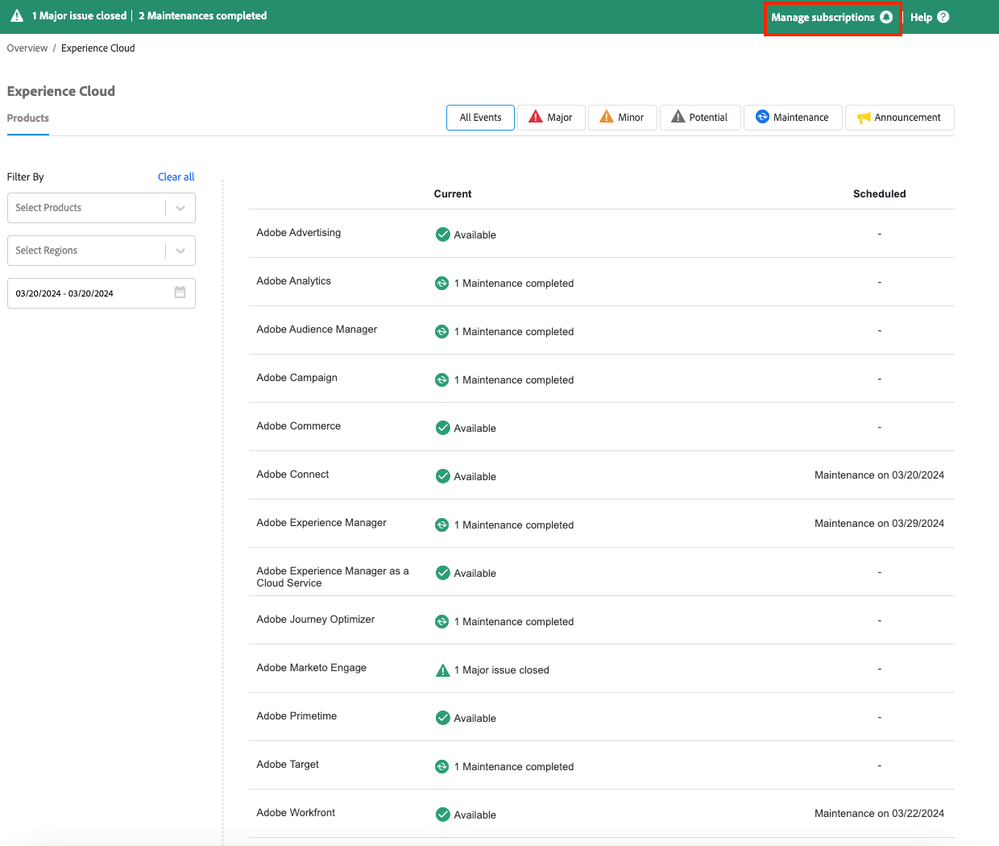Open the Adobe Commerce product
Image resolution: width=999 pixels, height=846 pixels.
pos(299,426)
